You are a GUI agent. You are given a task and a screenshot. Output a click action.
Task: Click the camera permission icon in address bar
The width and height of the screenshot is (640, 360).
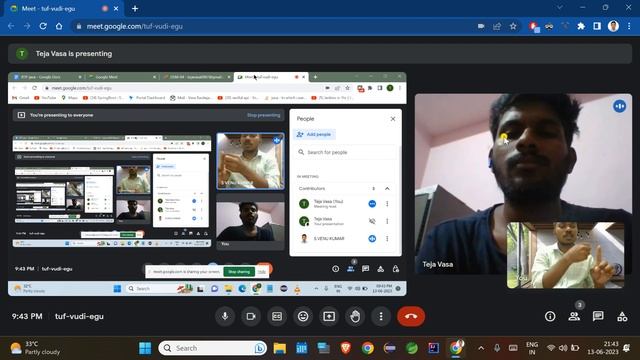481,26
